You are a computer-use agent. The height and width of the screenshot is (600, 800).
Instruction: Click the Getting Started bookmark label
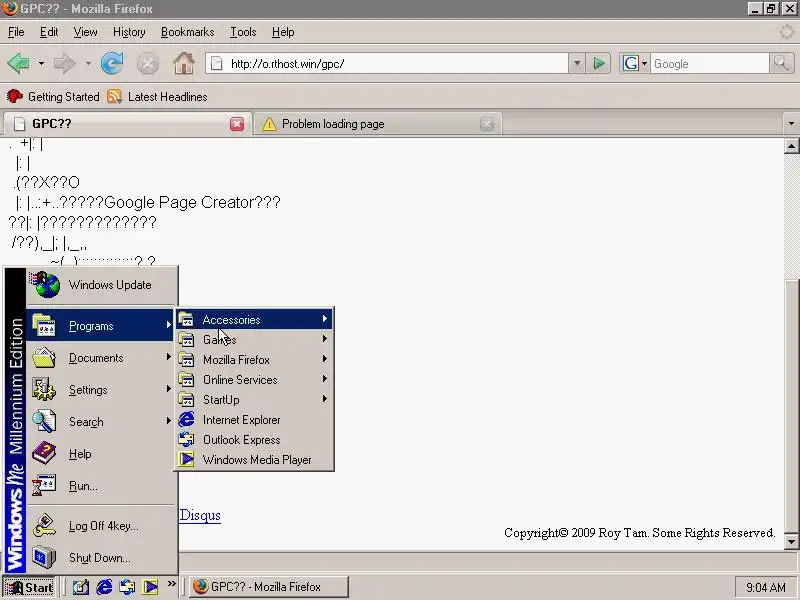pos(64,96)
